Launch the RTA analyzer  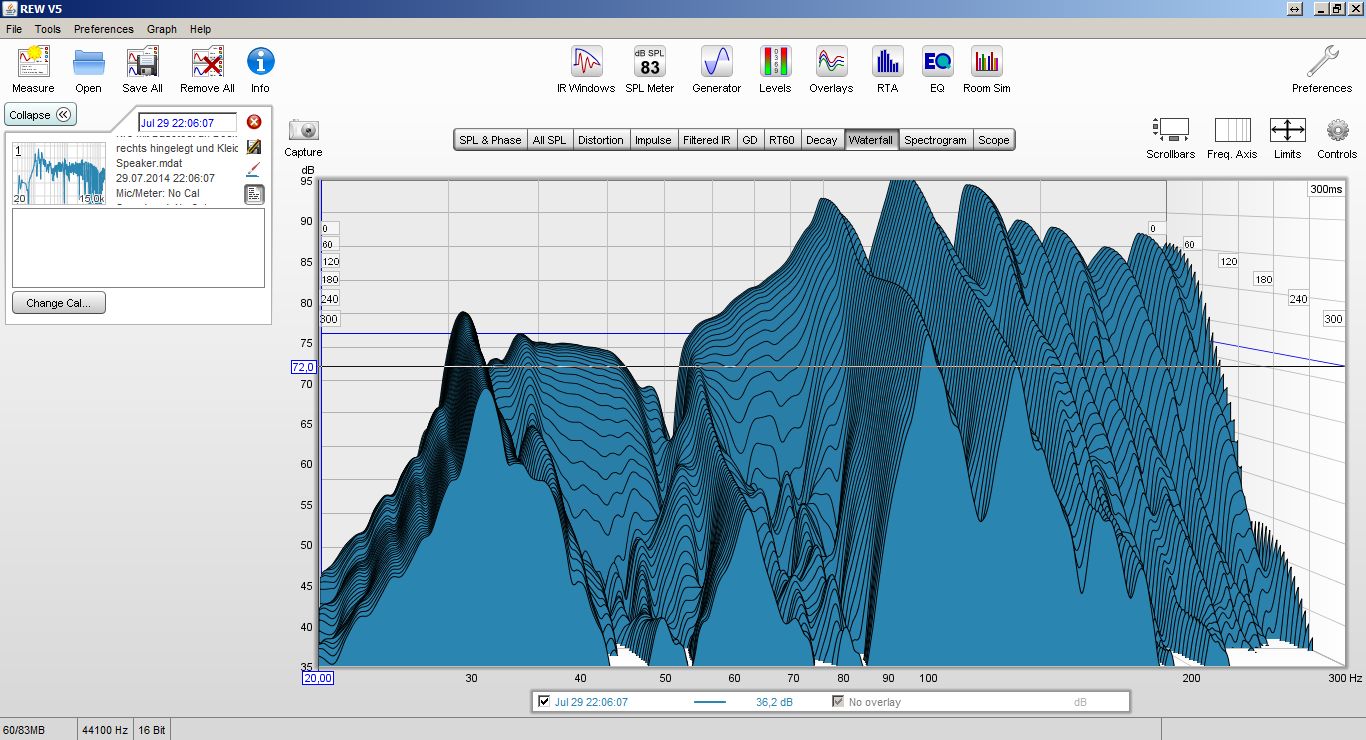click(x=887, y=62)
